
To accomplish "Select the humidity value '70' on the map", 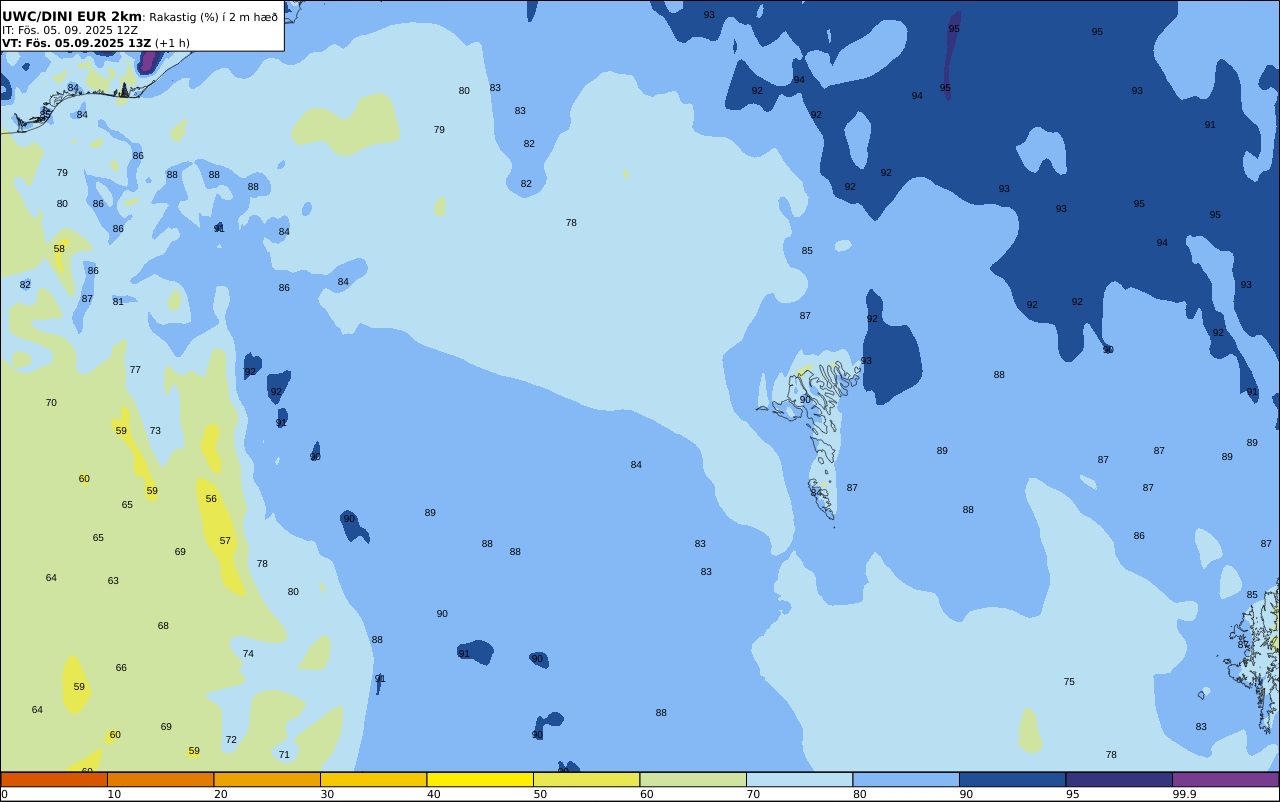I will point(51,403).
